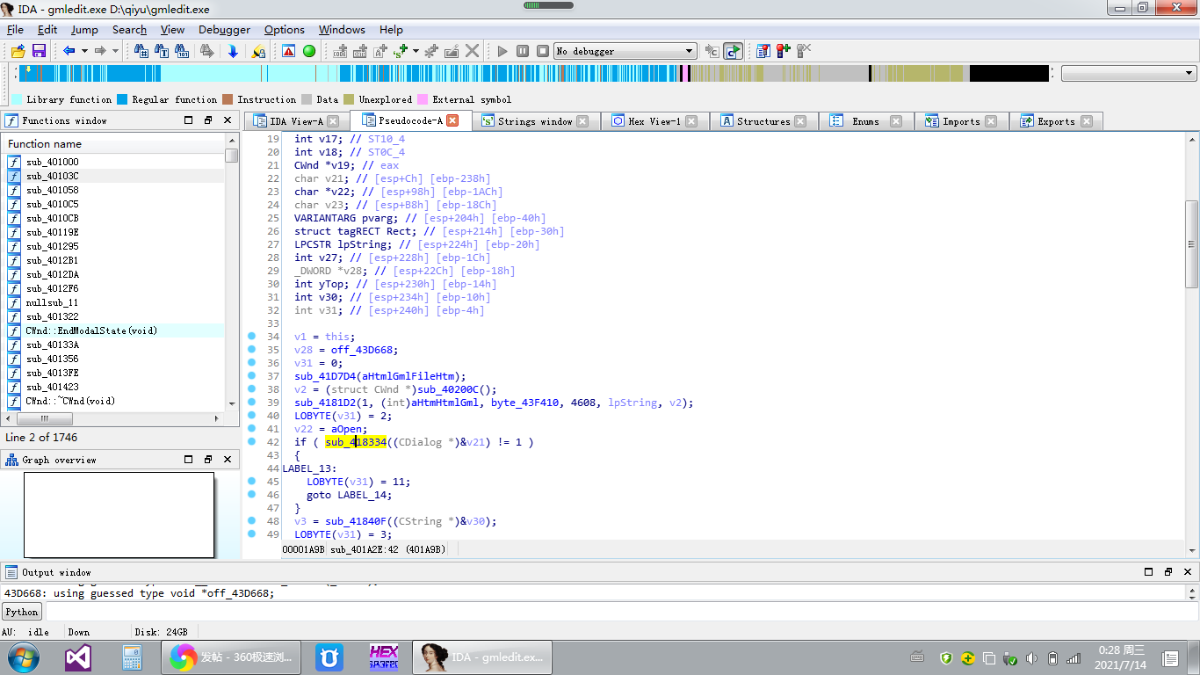The image size is (1200, 675).
Task: Click the Python console button
Action: 21,612
